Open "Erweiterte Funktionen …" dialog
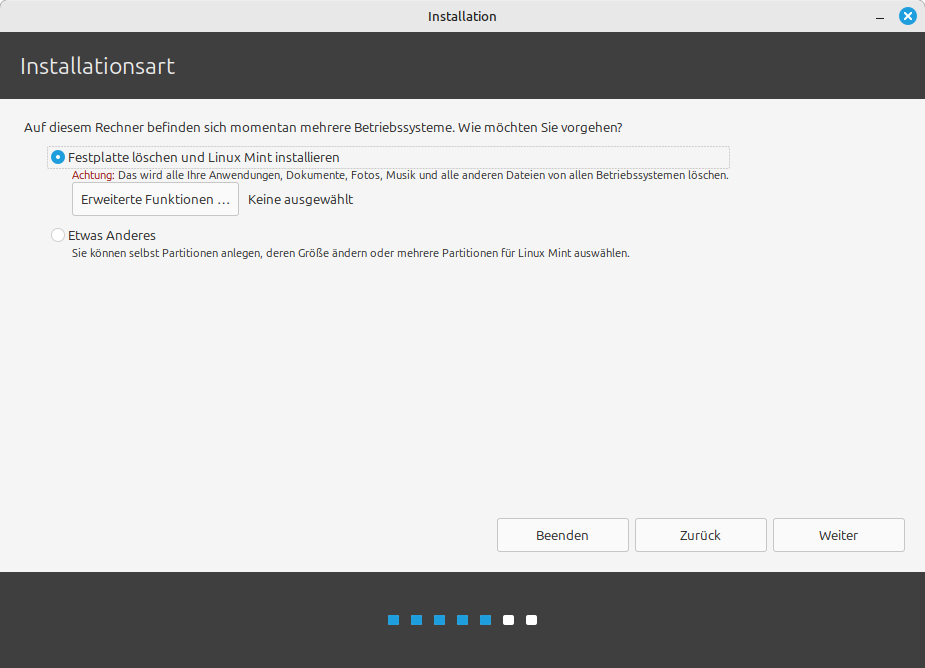 pos(155,199)
